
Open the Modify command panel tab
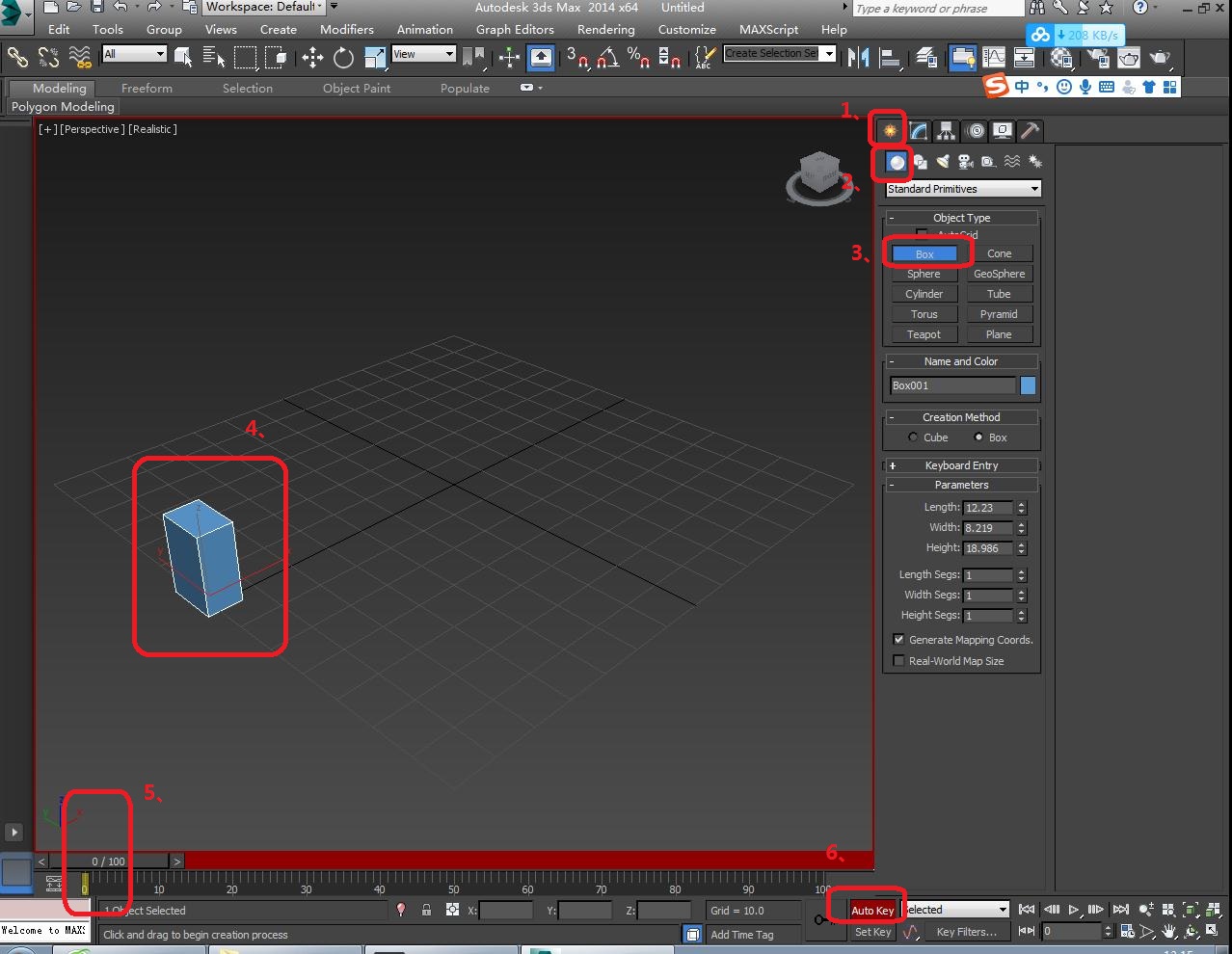click(919, 130)
